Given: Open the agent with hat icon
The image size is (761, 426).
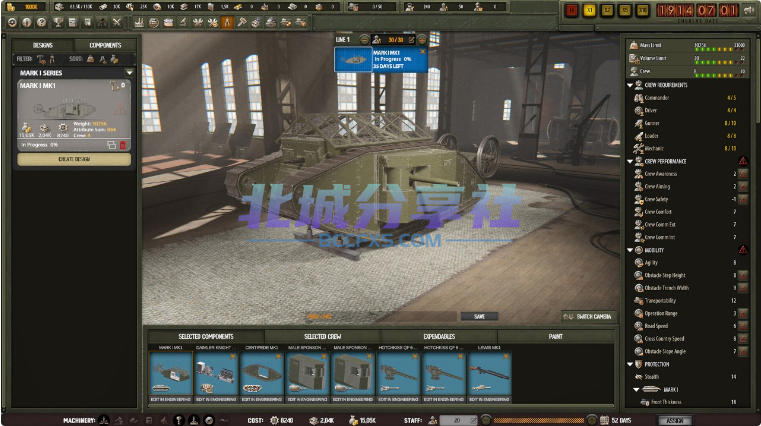Looking at the screenshot, I should [x=102, y=22].
